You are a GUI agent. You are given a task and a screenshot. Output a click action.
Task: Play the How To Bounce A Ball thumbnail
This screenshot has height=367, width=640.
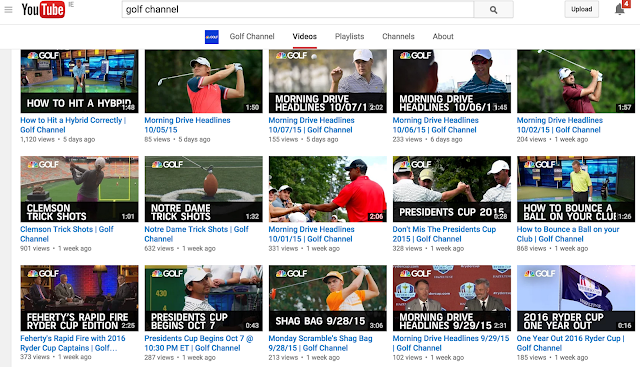[576, 189]
